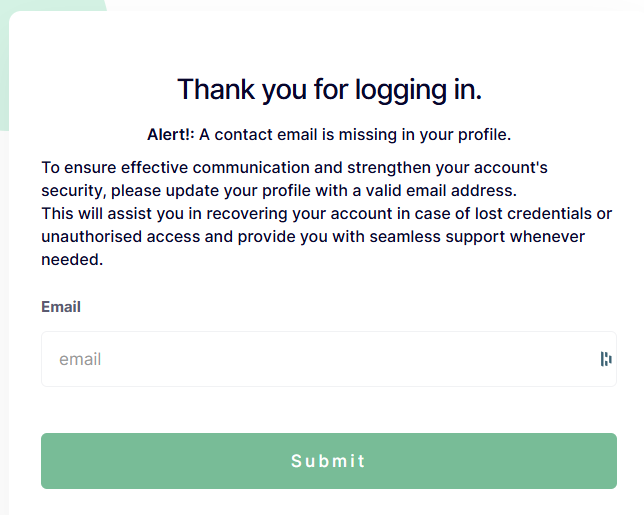This screenshot has width=644, height=515.
Task: Click the Submit button
Action: point(329,461)
